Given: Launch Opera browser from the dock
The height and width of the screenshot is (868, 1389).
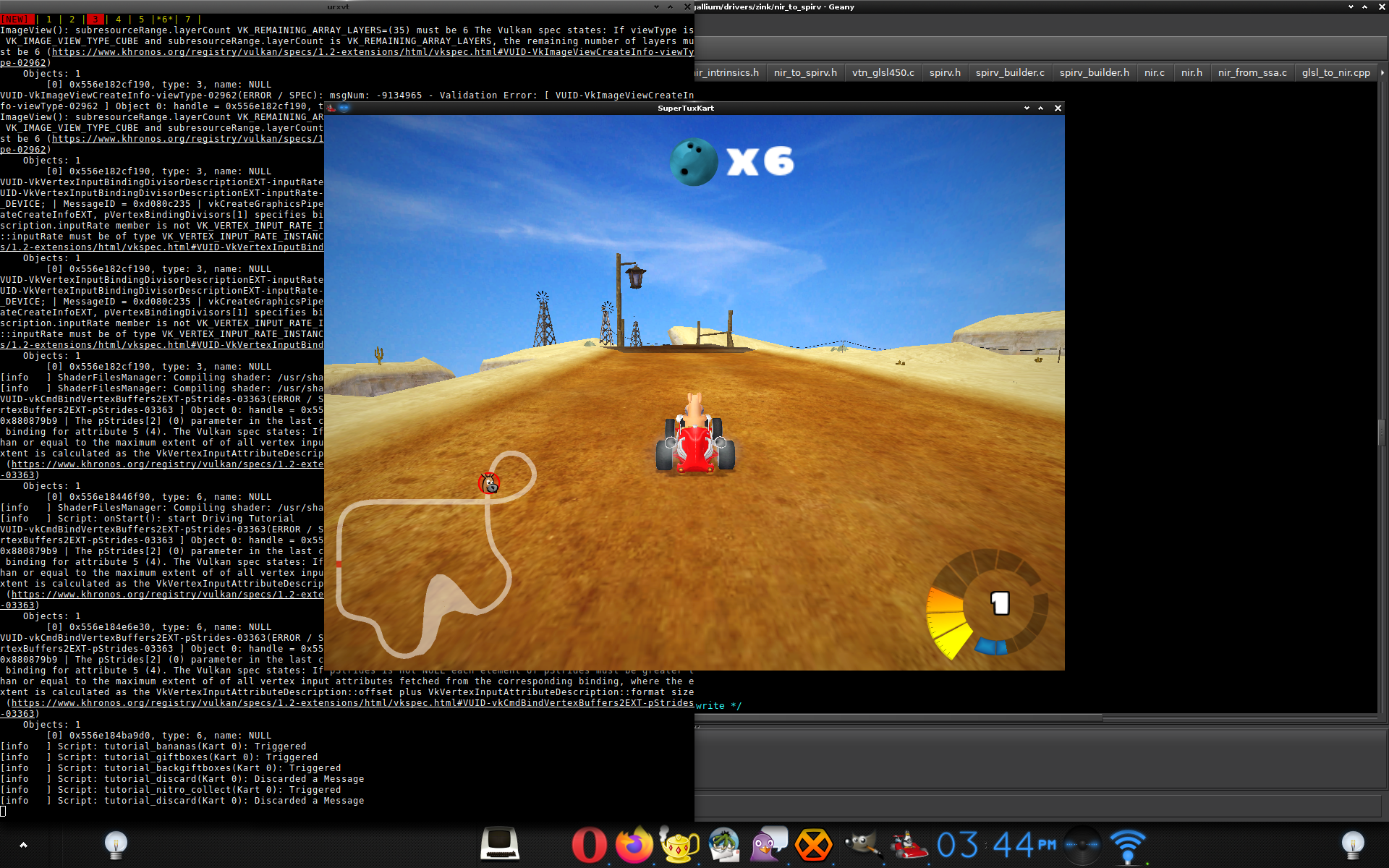Looking at the screenshot, I should pyautogui.click(x=589, y=845).
